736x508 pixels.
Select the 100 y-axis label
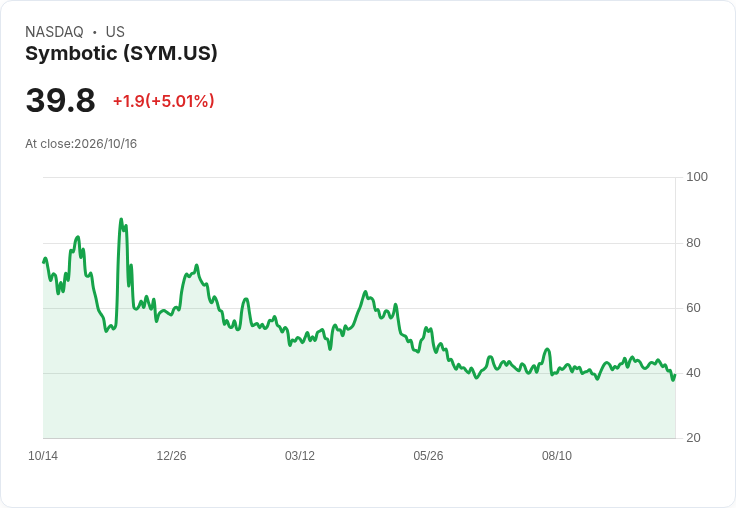[x=697, y=177]
